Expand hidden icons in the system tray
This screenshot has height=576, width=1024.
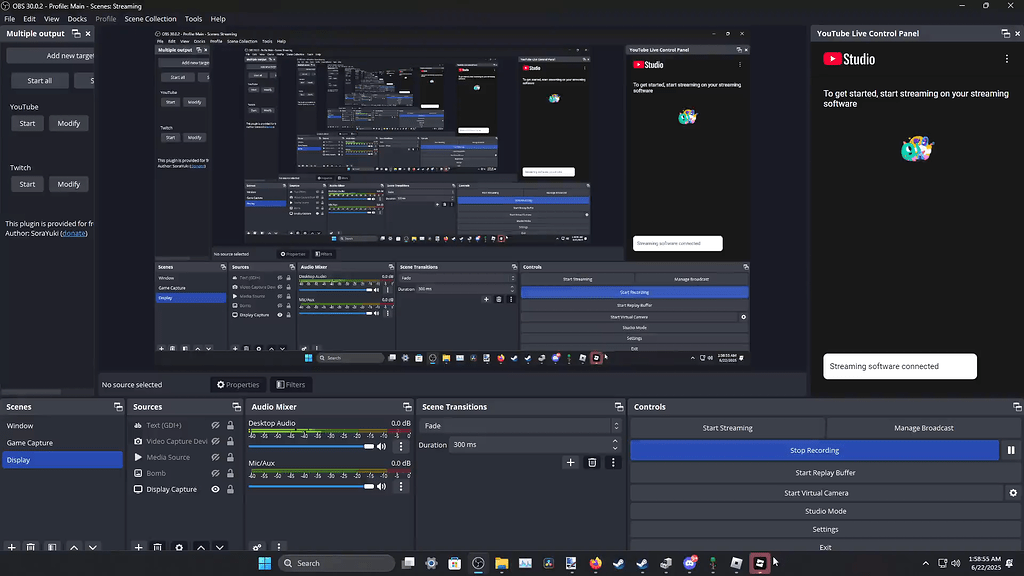[925, 563]
